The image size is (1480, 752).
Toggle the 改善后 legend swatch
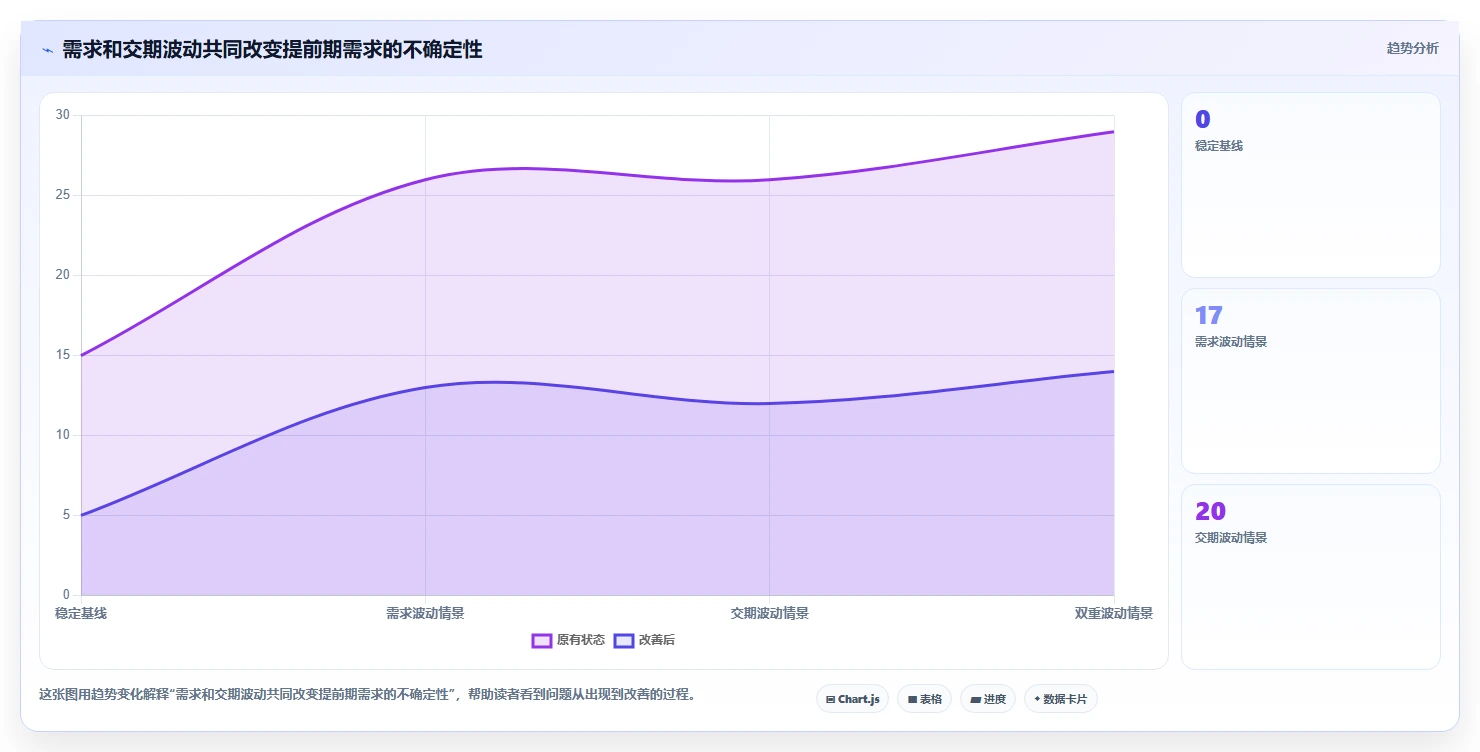pos(624,640)
